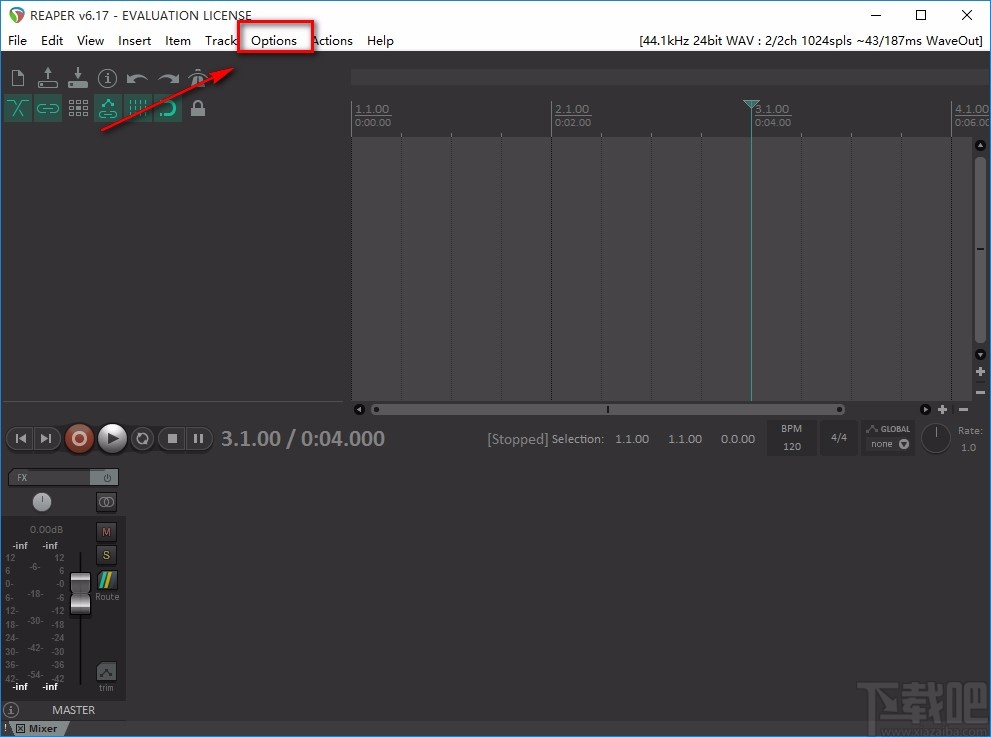This screenshot has height=737, width=991.
Task: Open the Actions menu
Action: [332, 40]
